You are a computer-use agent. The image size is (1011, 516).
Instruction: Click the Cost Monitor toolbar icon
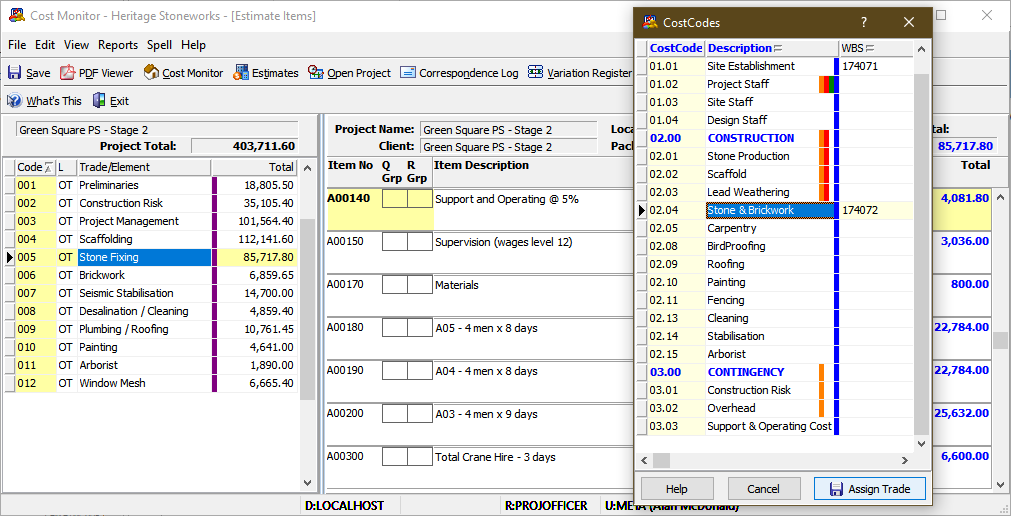click(x=152, y=73)
